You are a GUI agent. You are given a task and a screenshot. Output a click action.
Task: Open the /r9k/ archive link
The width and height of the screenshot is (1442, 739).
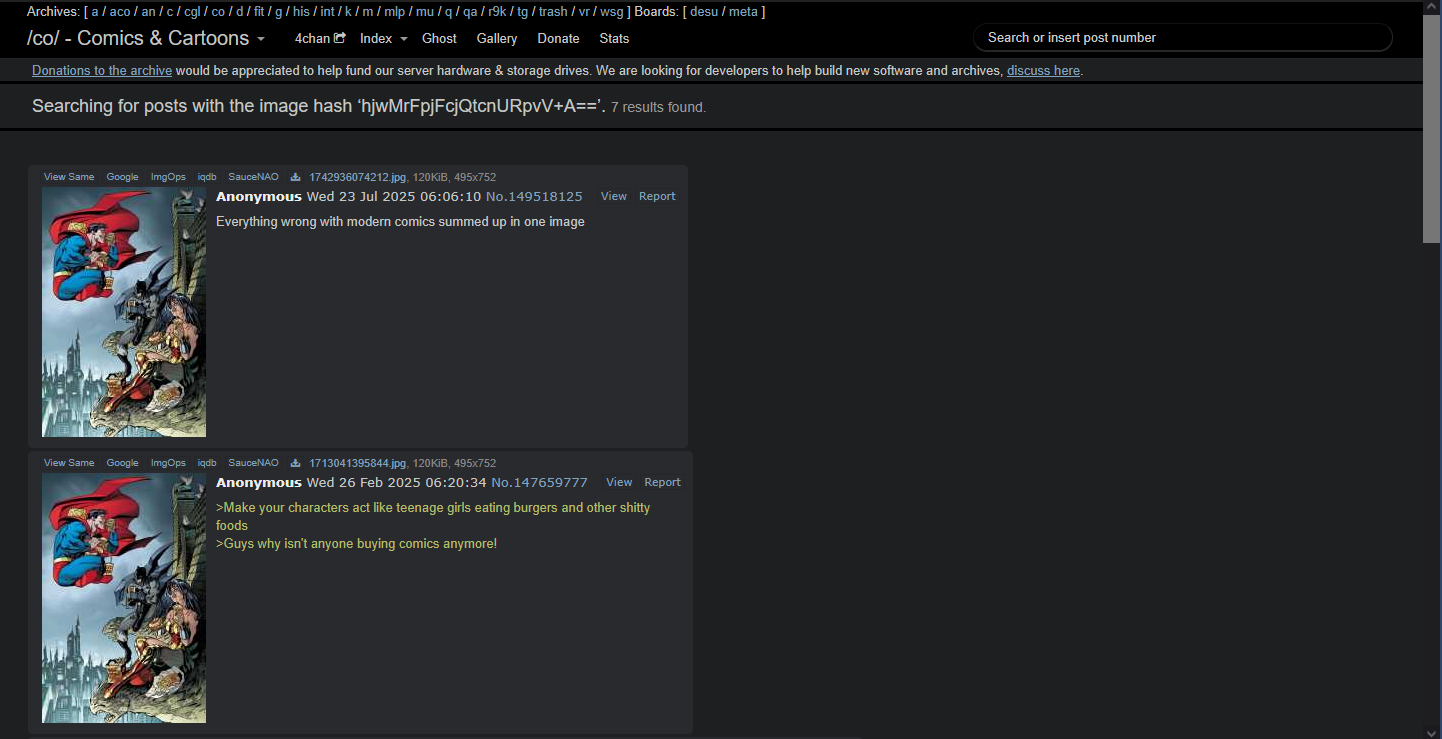497,12
